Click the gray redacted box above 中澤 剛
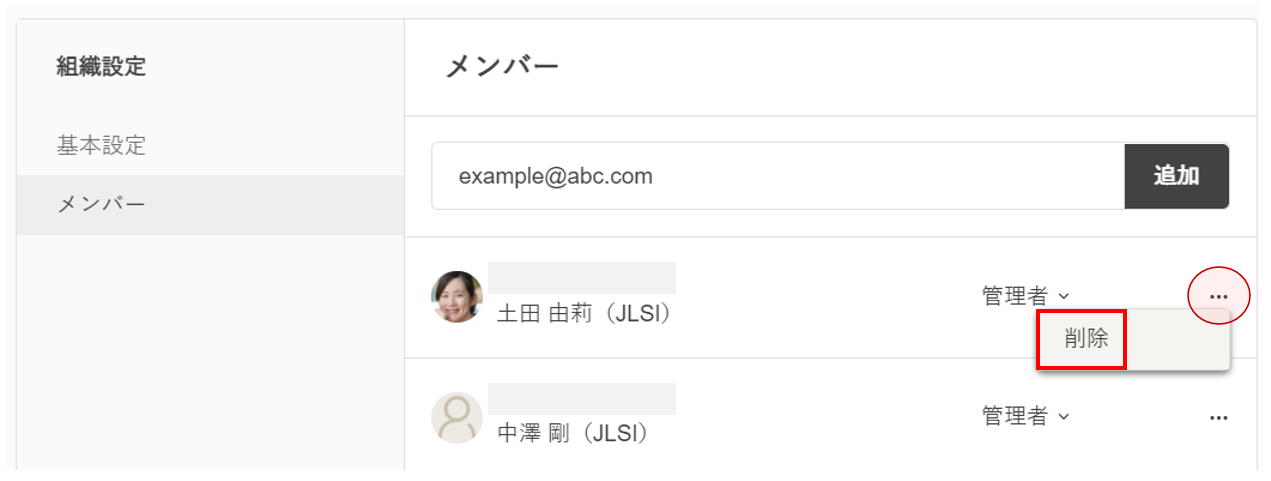 point(581,399)
